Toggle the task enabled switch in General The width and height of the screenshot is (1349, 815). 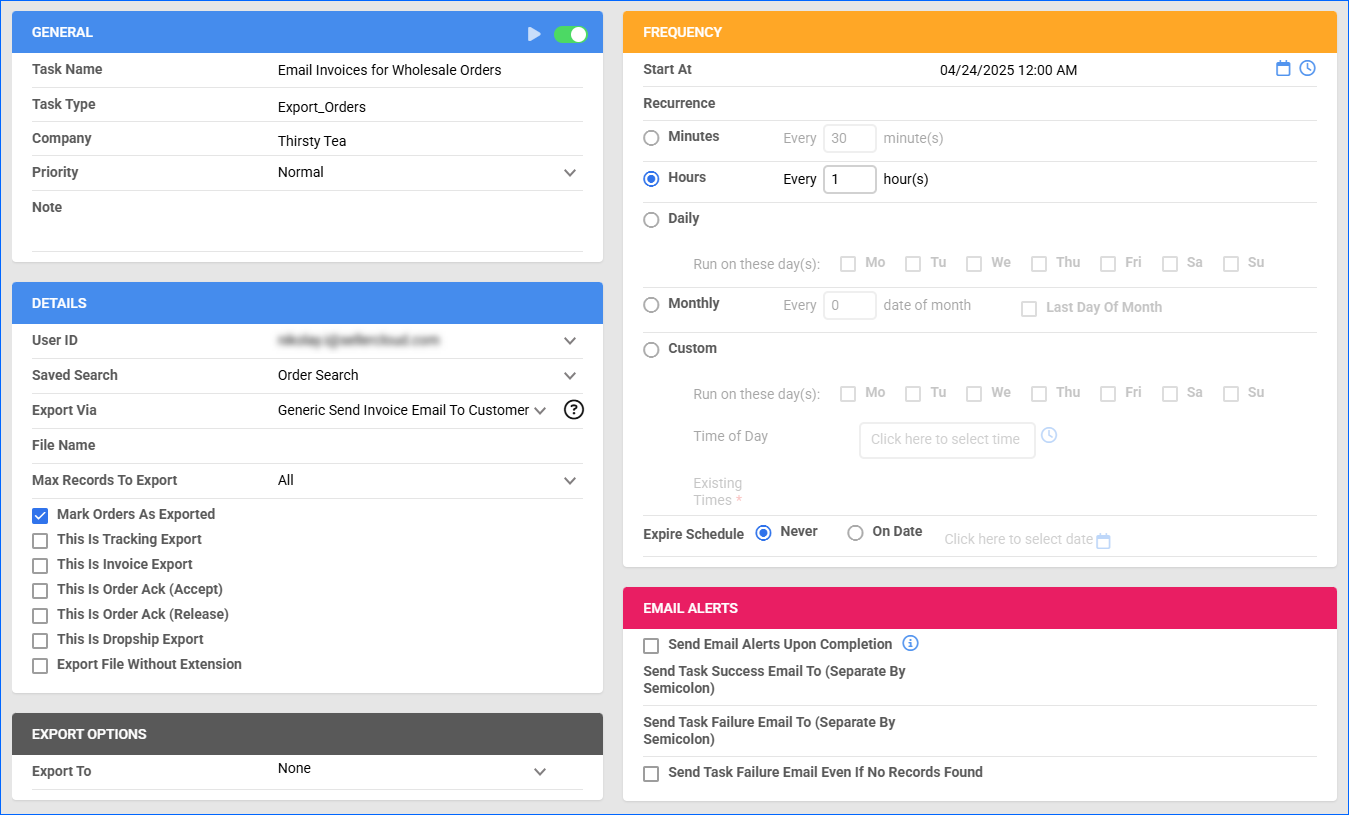[571, 34]
